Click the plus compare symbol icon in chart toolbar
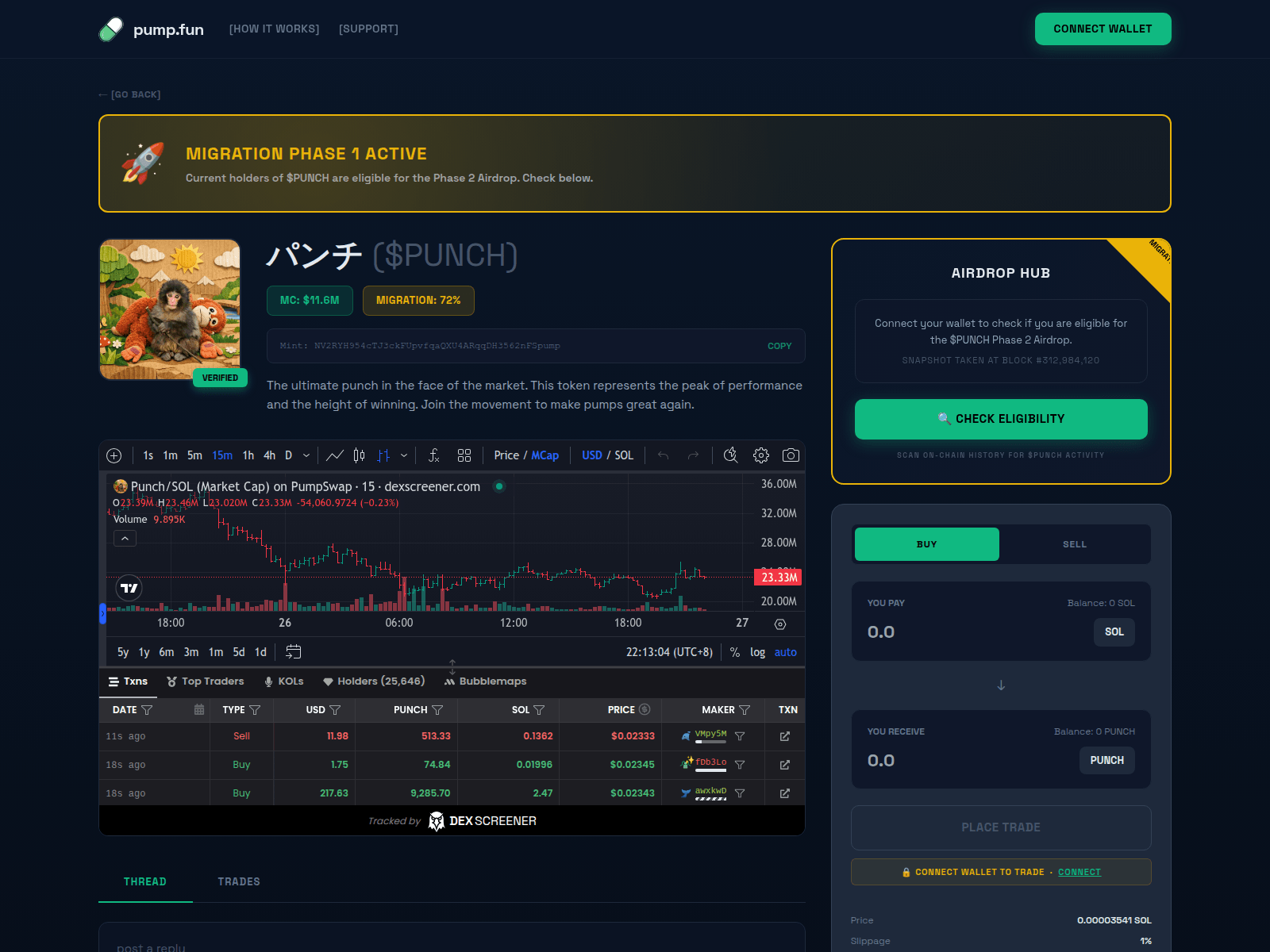This screenshot has height=952, width=1270. pyautogui.click(x=114, y=455)
